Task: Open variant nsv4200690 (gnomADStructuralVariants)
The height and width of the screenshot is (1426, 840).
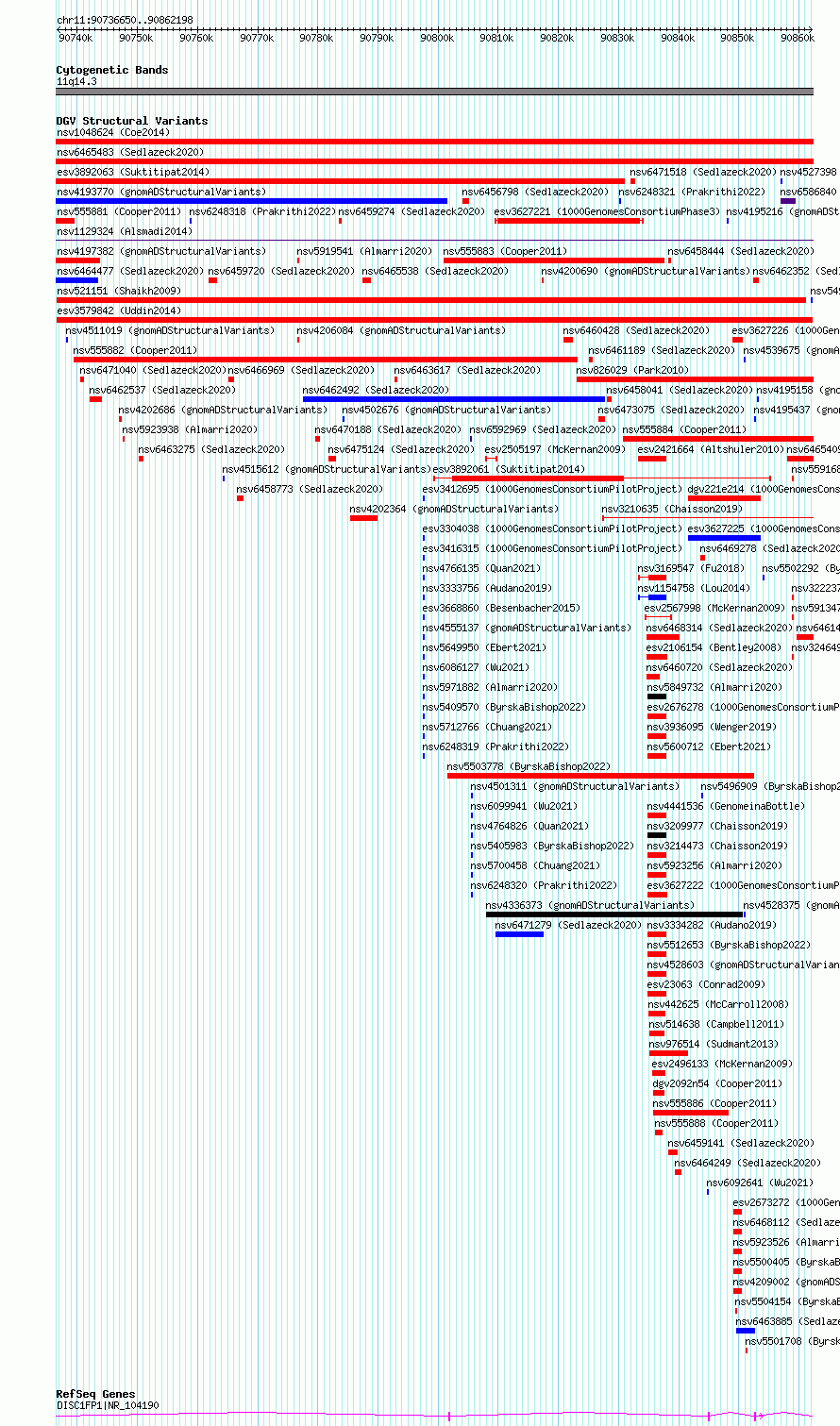Action: 647,271
